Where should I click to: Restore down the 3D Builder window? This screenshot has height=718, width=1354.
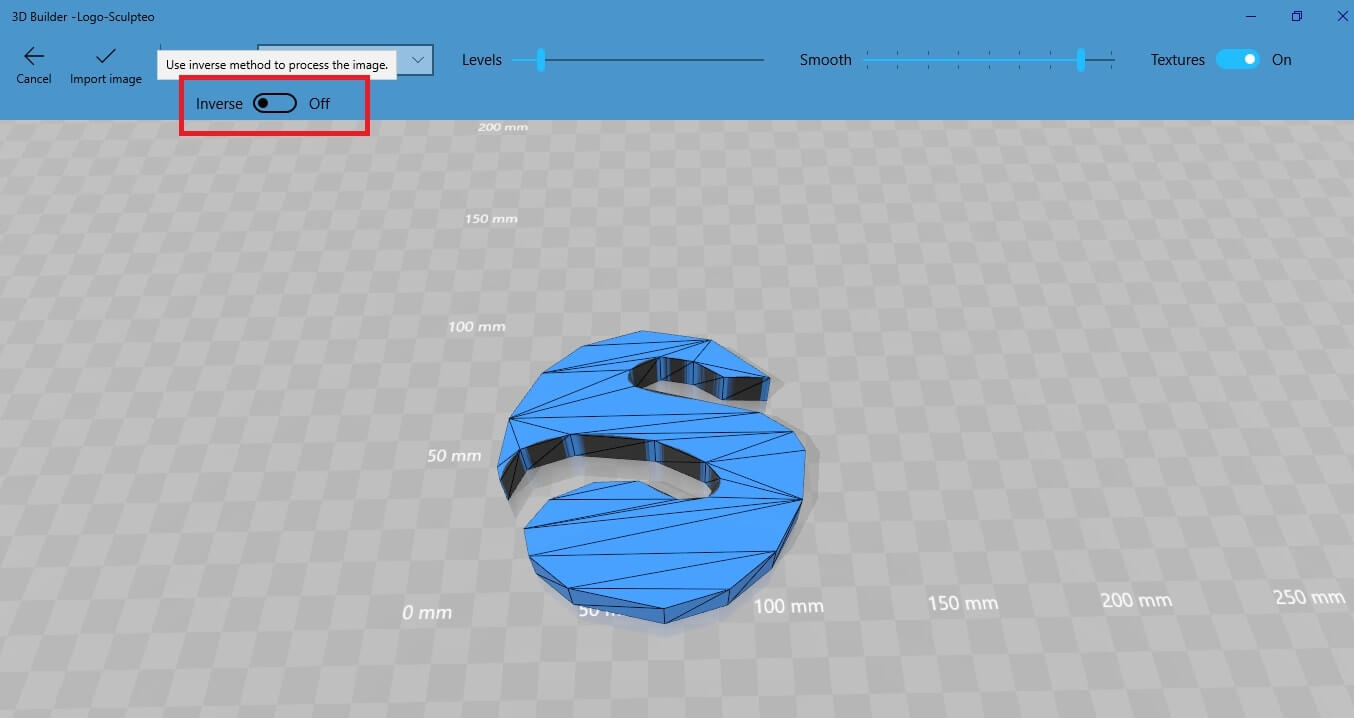(1297, 16)
